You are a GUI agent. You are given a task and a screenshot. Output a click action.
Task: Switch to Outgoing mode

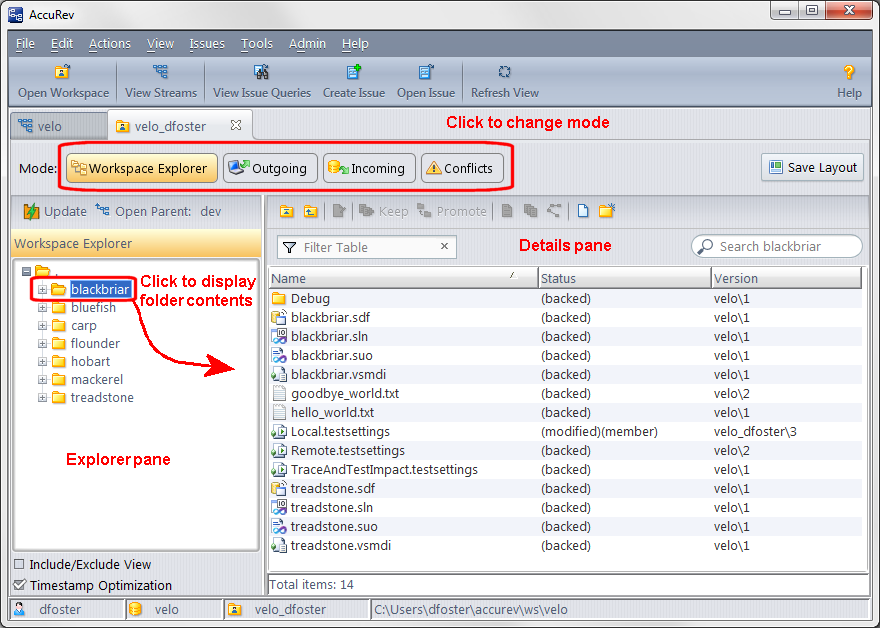click(x=268, y=168)
